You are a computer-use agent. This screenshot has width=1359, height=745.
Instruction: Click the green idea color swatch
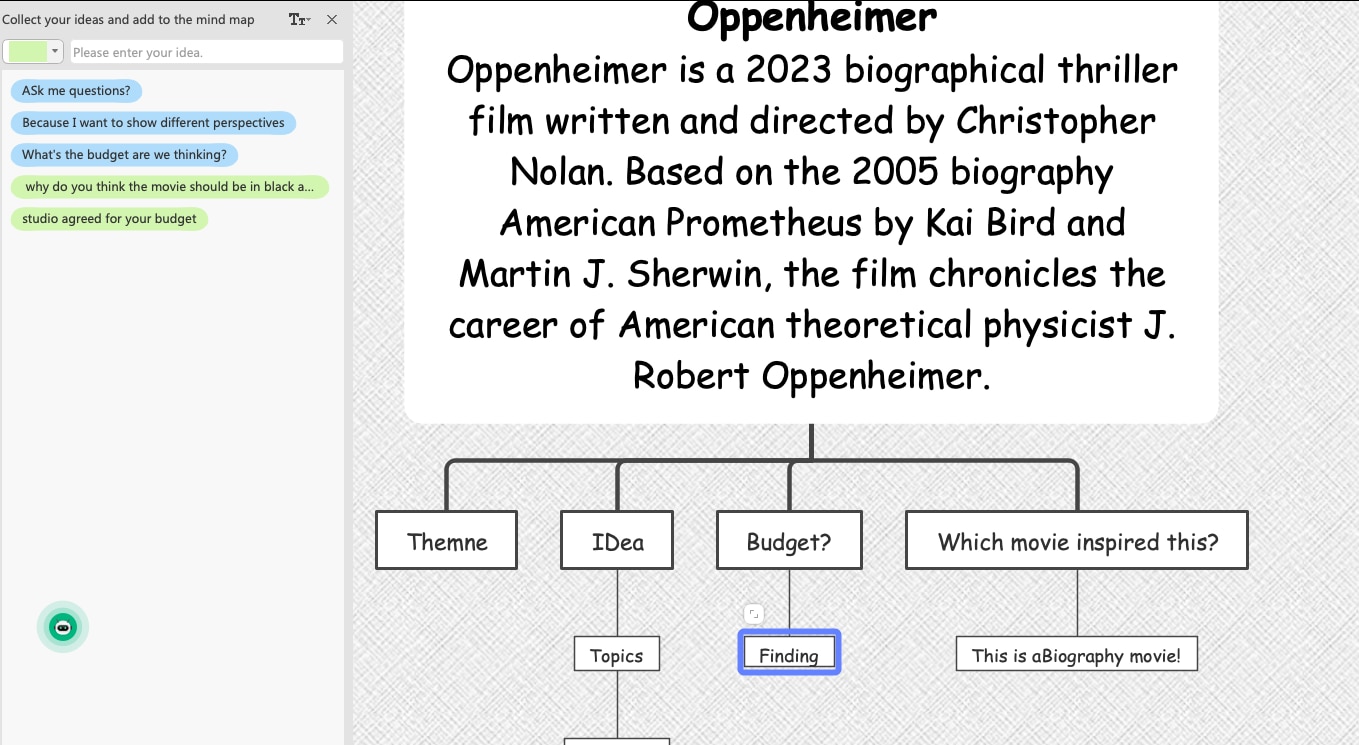click(x=27, y=52)
